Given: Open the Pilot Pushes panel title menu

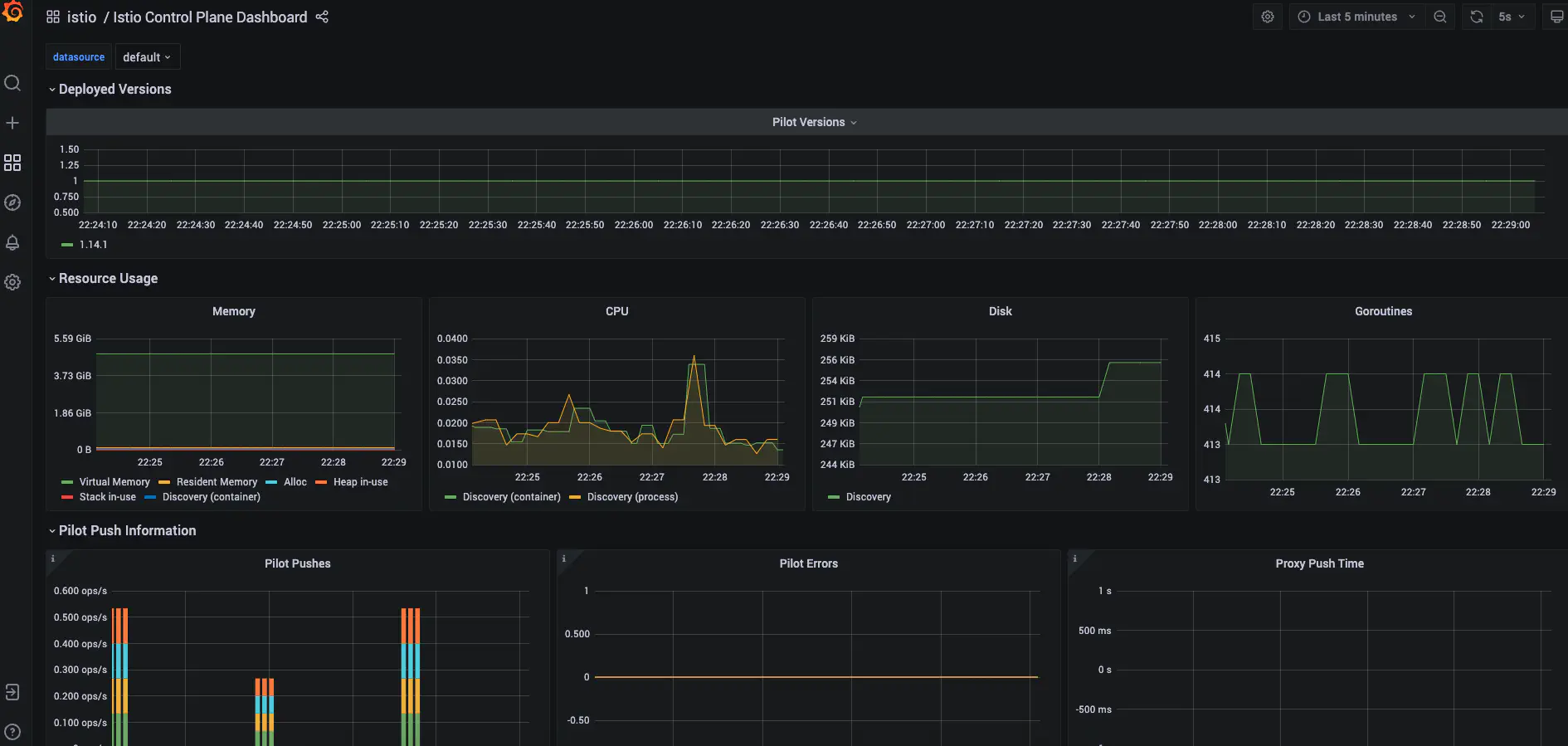Looking at the screenshot, I should (298, 563).
